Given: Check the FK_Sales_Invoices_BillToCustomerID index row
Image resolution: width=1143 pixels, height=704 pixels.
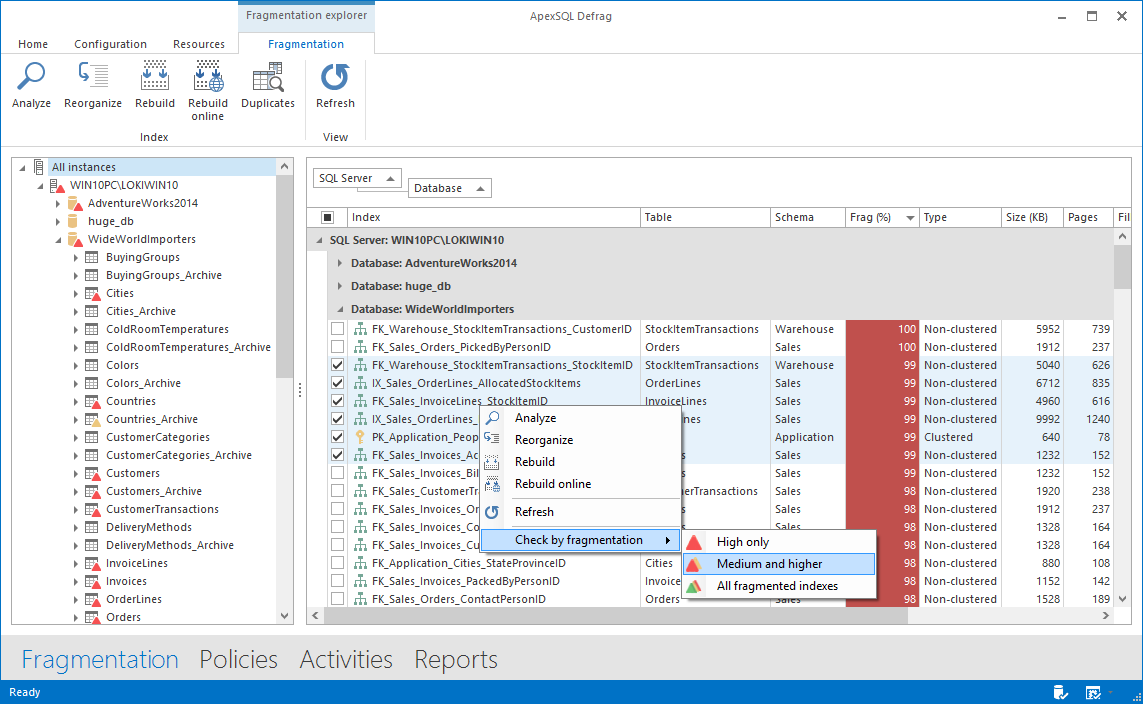Looking at the screenshot, I should (337, 473).
